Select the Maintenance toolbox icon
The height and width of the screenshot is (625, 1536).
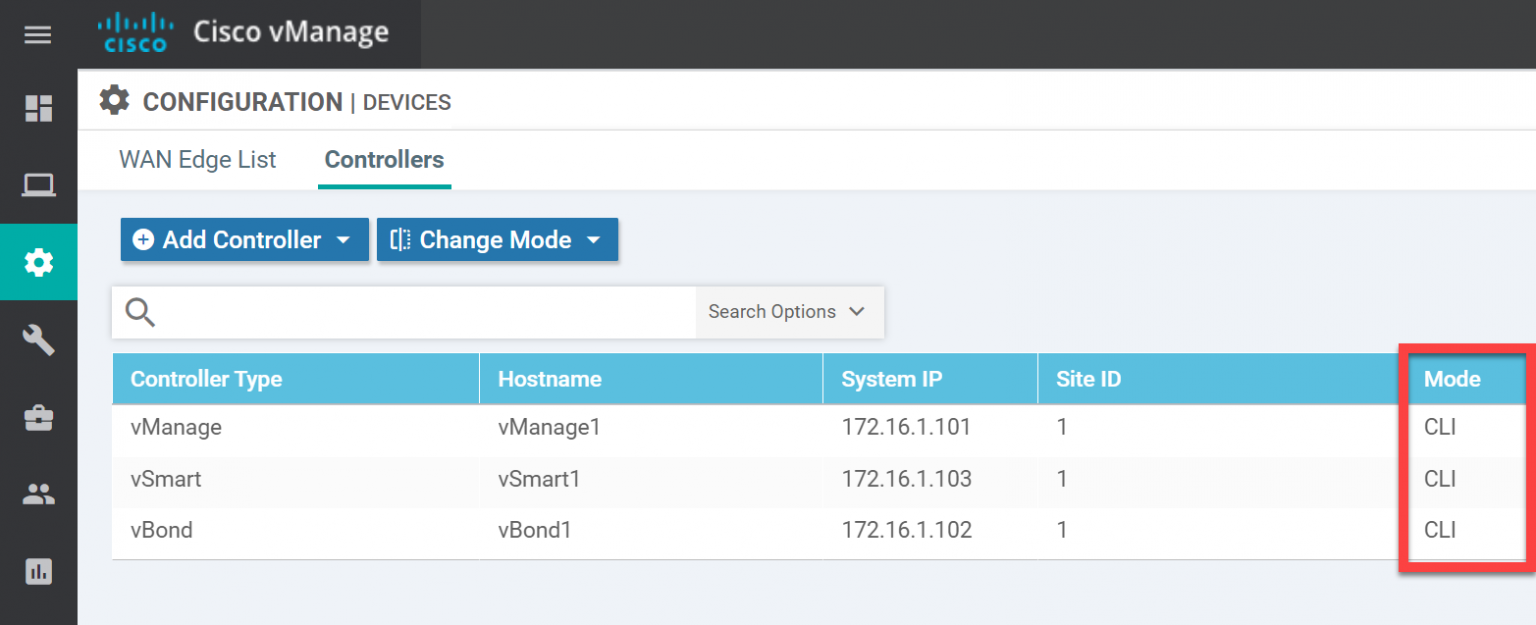(37, 417)
